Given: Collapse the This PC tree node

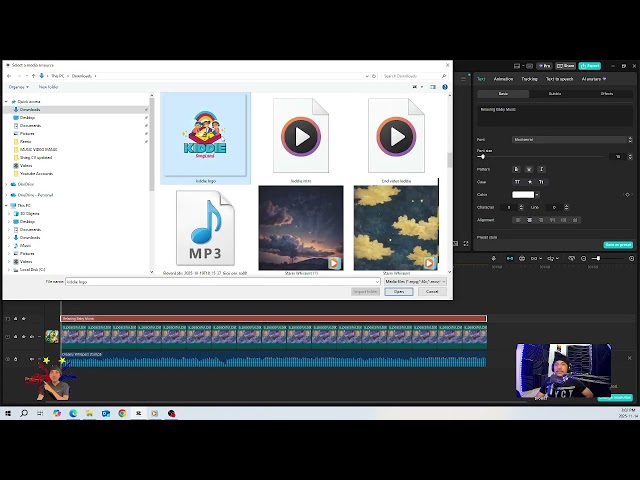Looking at the screenshot, I should (x=6, y=205).
